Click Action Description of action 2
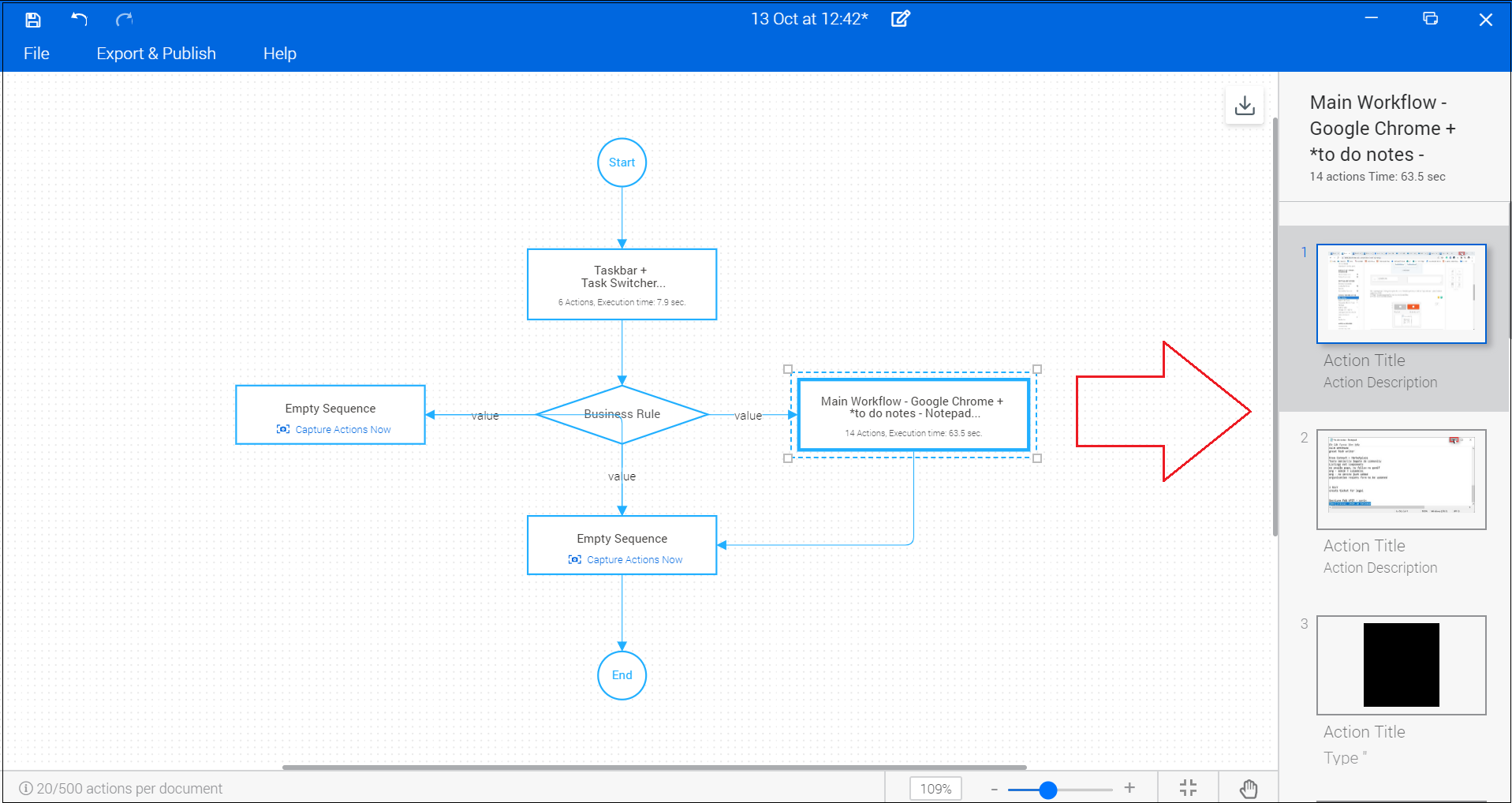The height and width of the screenshot is (803, 1512). coord(1380,568)
